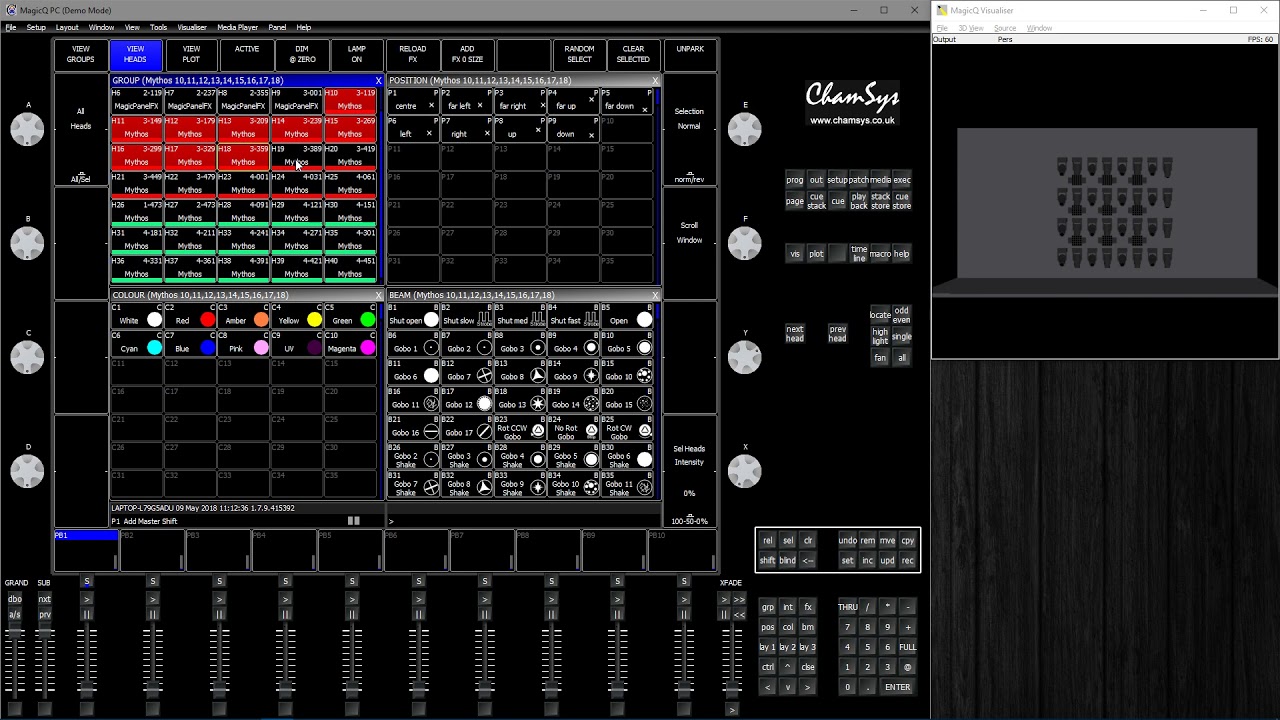Image resolution: width=1280 pixels, height=720 pixels.
Task: Toggle the high light button
Action: (x=880, y=336)
